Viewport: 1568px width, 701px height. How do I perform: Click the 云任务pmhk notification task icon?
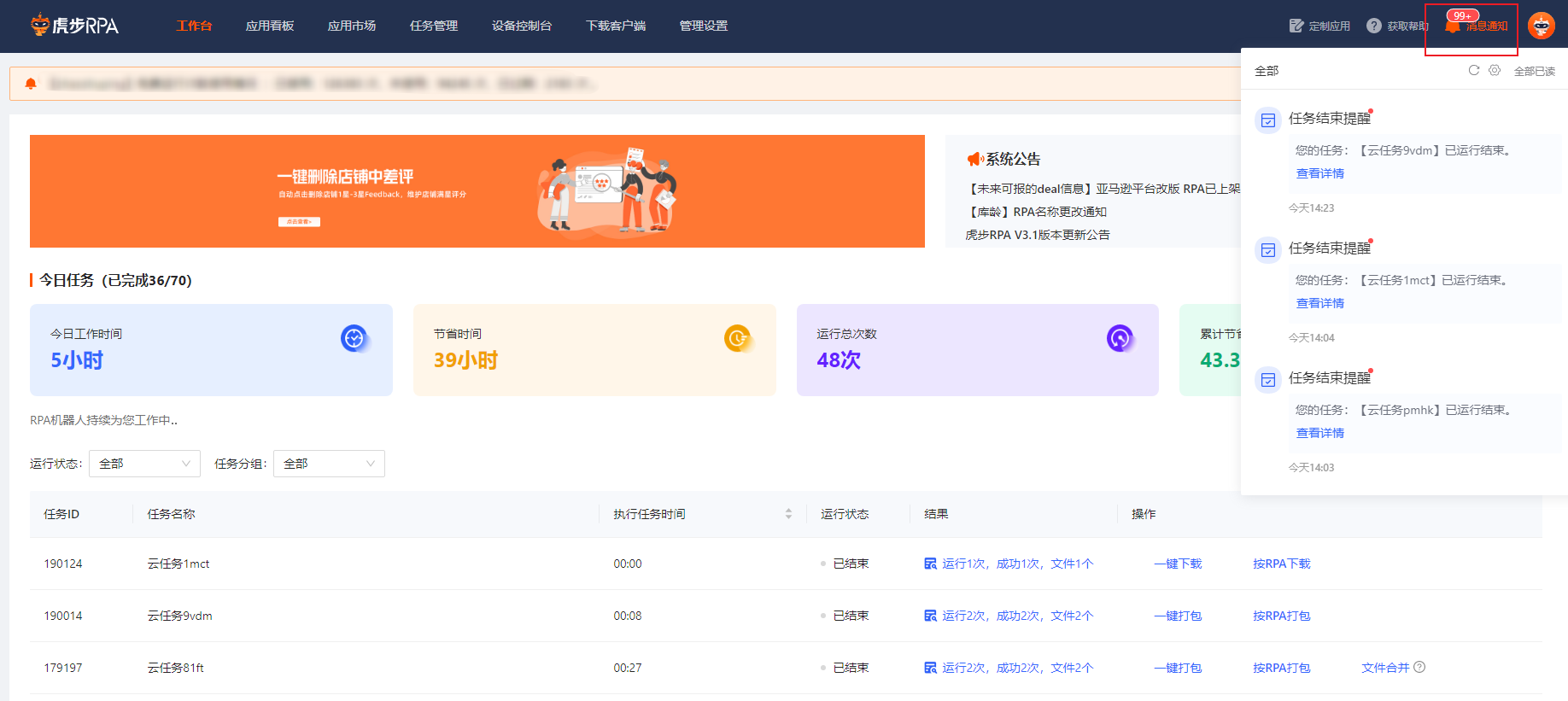1268,380
